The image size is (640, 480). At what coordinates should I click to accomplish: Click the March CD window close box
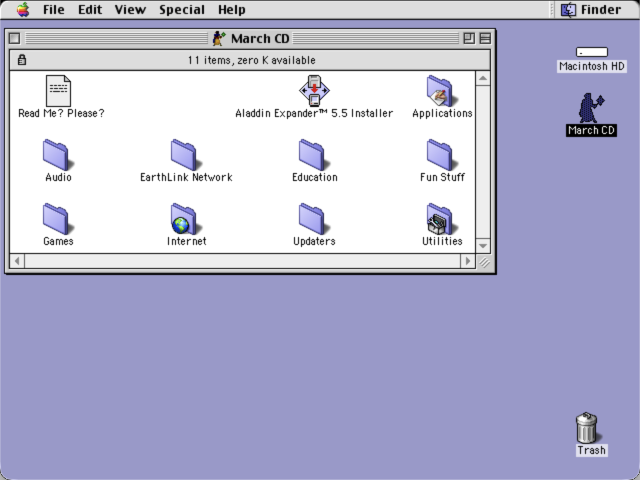(14, 38)
